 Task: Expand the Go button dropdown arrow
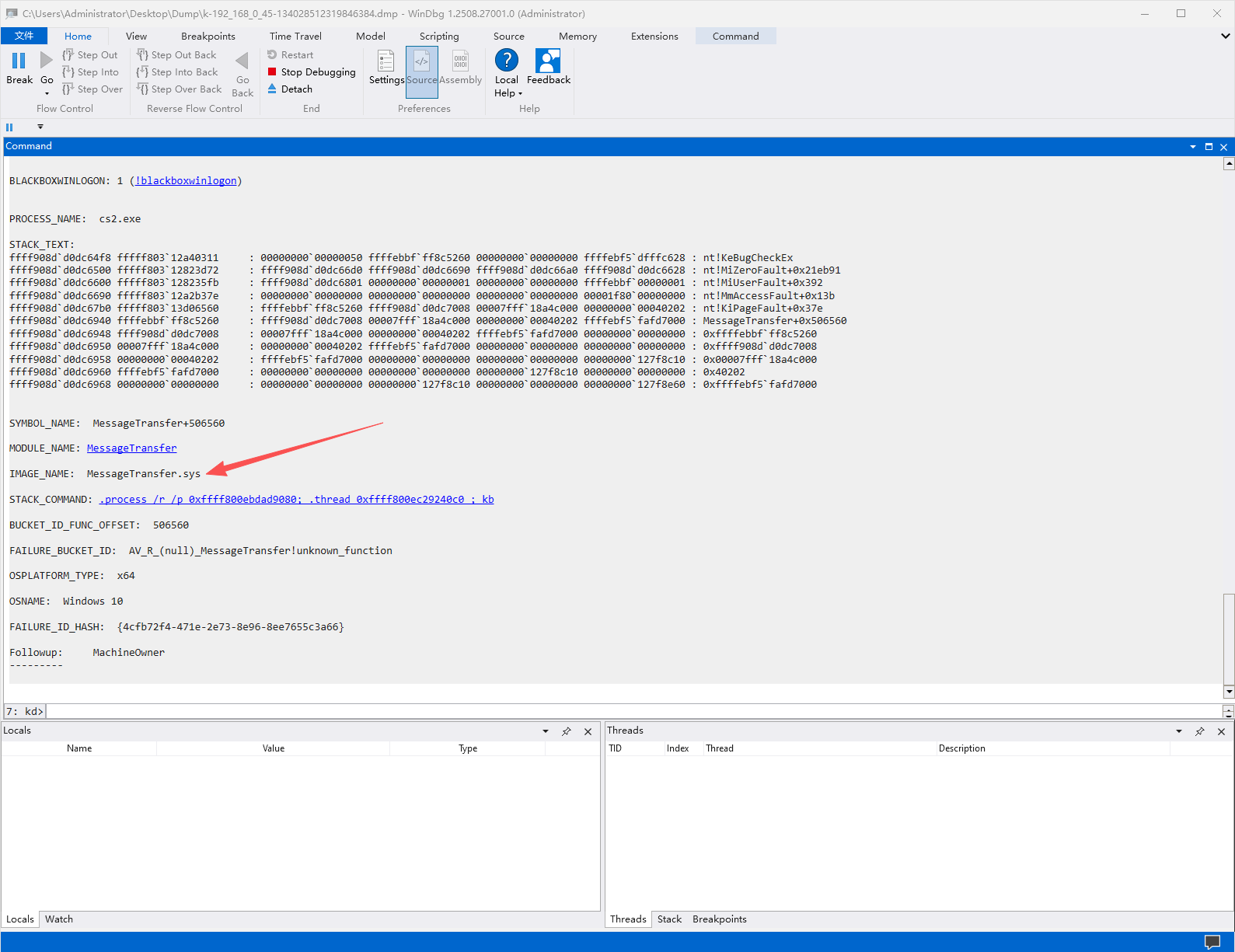pyautogui.click(x=47, y=93)
